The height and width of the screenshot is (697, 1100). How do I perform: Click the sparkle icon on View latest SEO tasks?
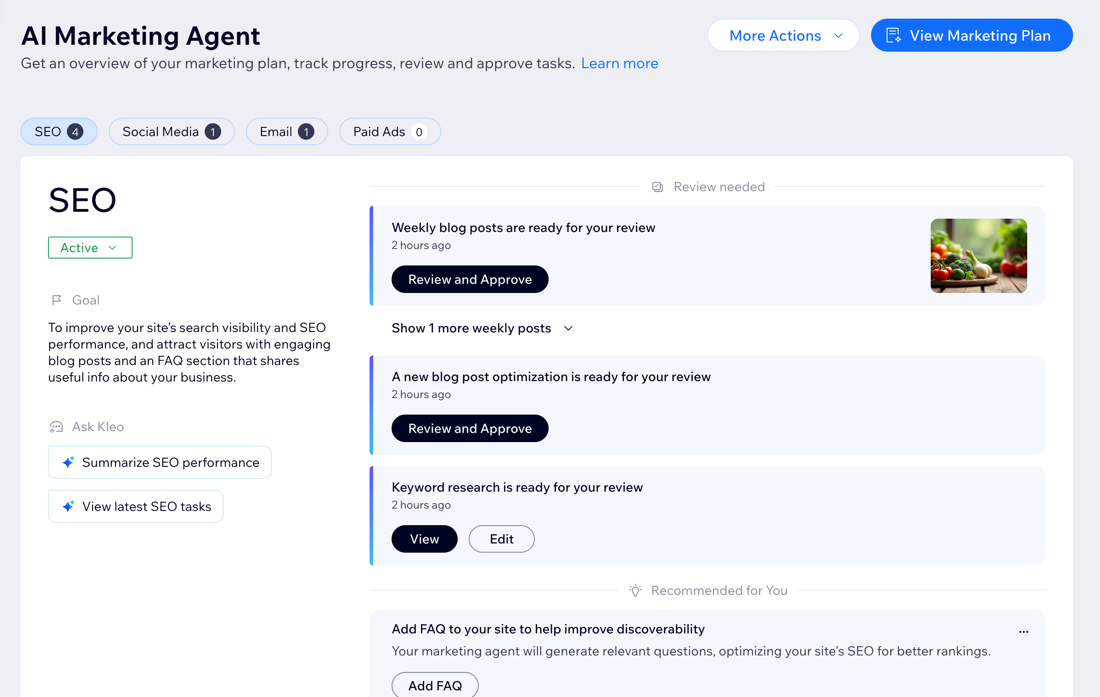(x=68, y=507)
